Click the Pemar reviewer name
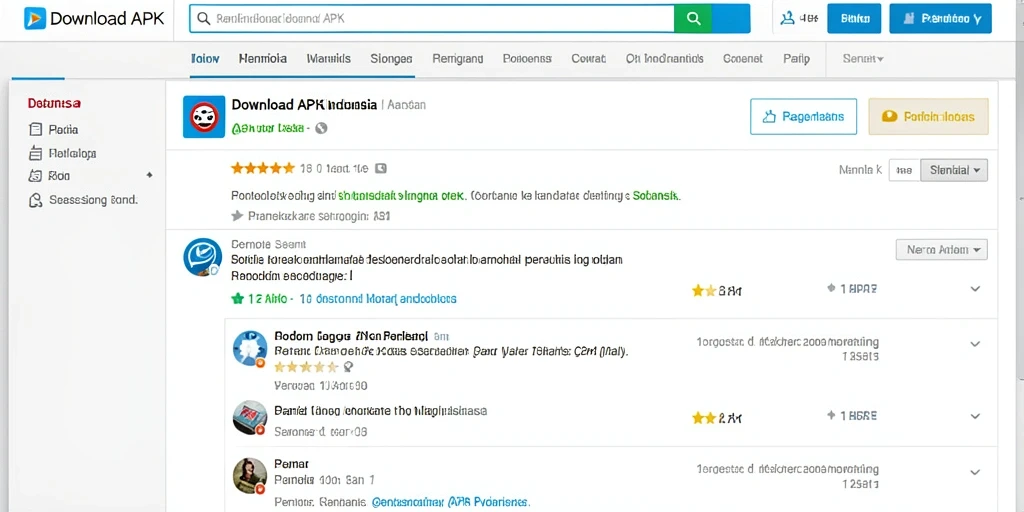1024x512 pixels. [x=291, y=464]
